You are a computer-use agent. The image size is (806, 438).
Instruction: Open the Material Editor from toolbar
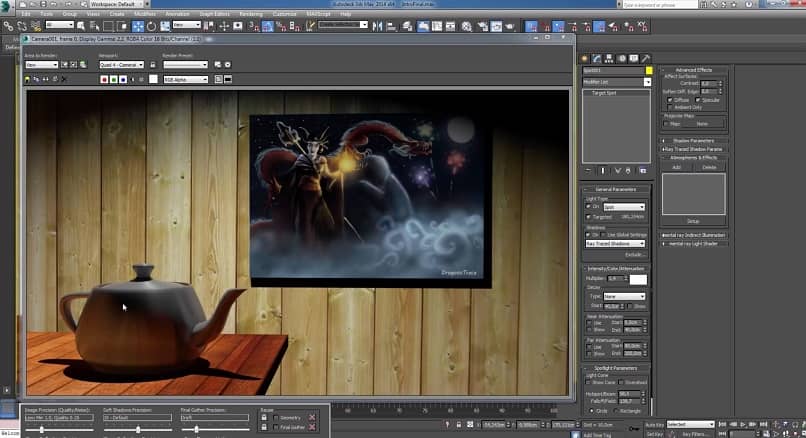[x=467, y=26]
